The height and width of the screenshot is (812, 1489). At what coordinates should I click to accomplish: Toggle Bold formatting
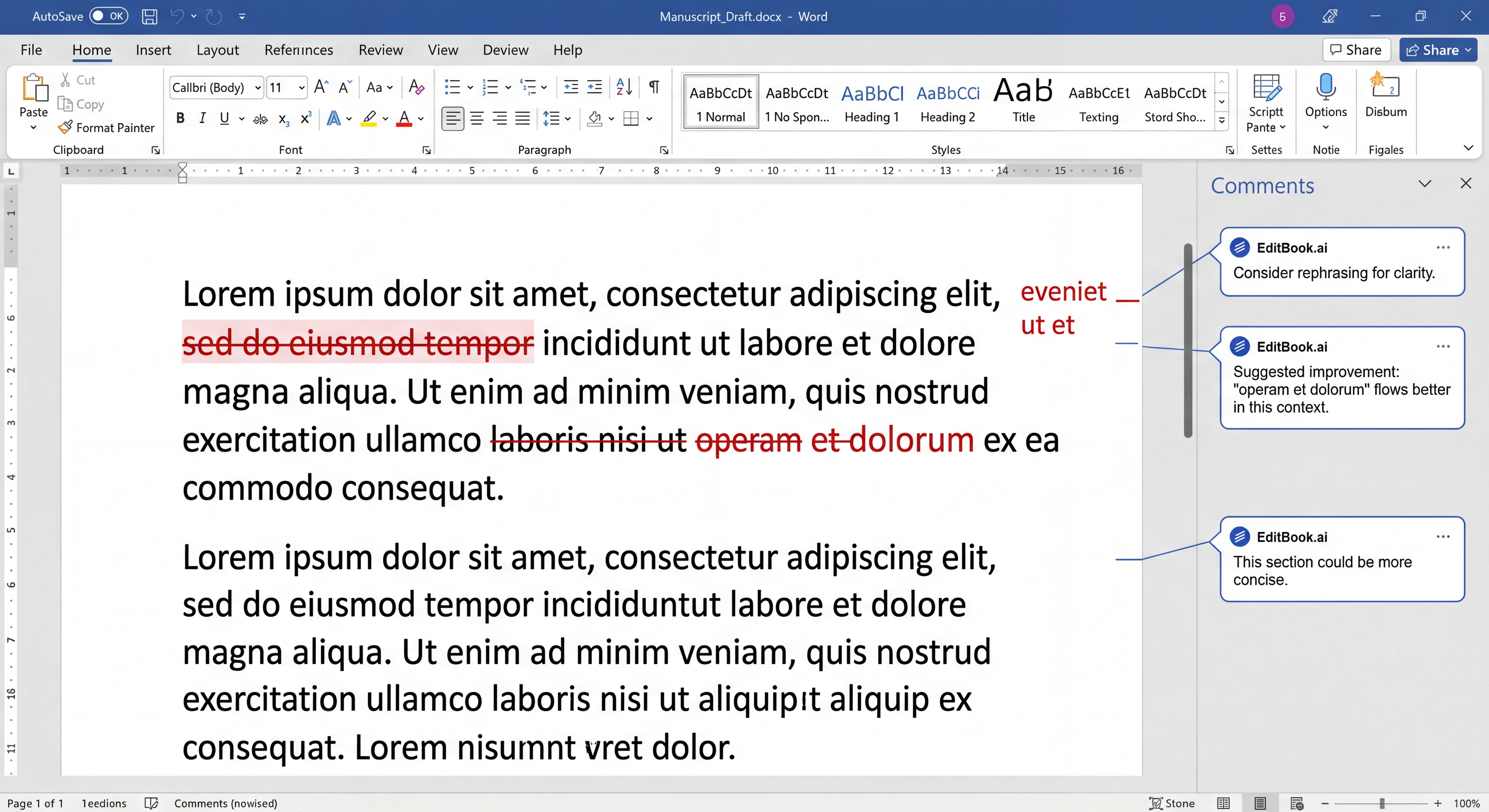180,118
